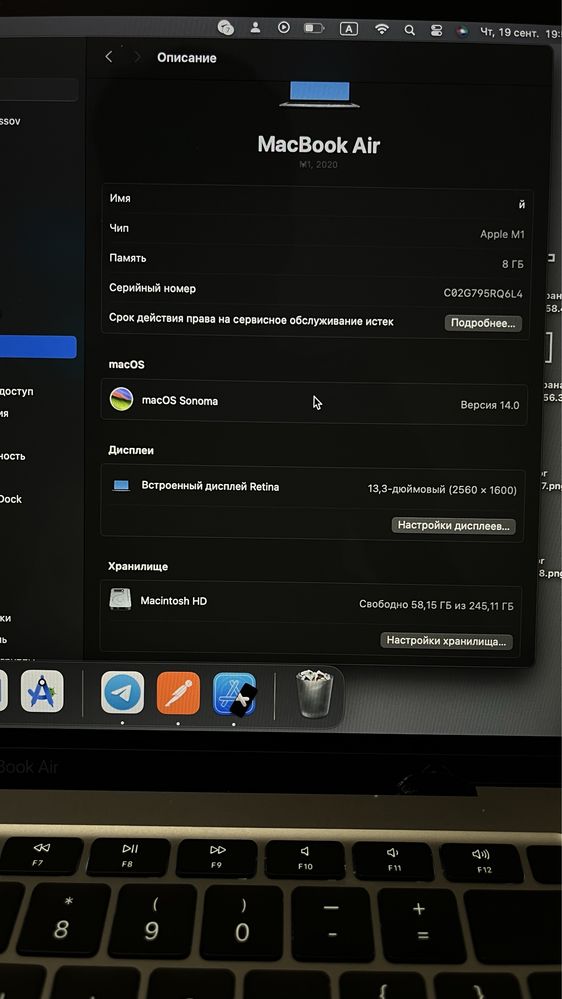Click the battery status icon
Viewport: 562px width, 999px height.
click(314, 28)
